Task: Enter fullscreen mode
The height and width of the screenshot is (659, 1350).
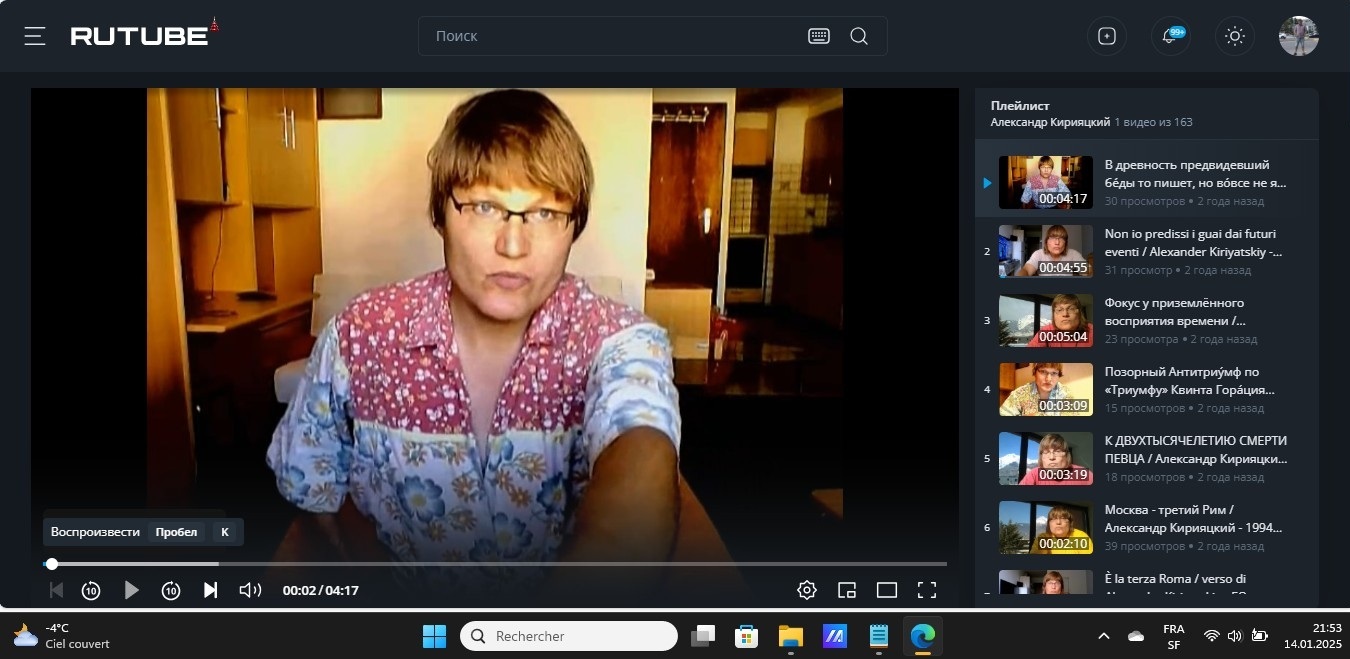Action: point(927,590)
